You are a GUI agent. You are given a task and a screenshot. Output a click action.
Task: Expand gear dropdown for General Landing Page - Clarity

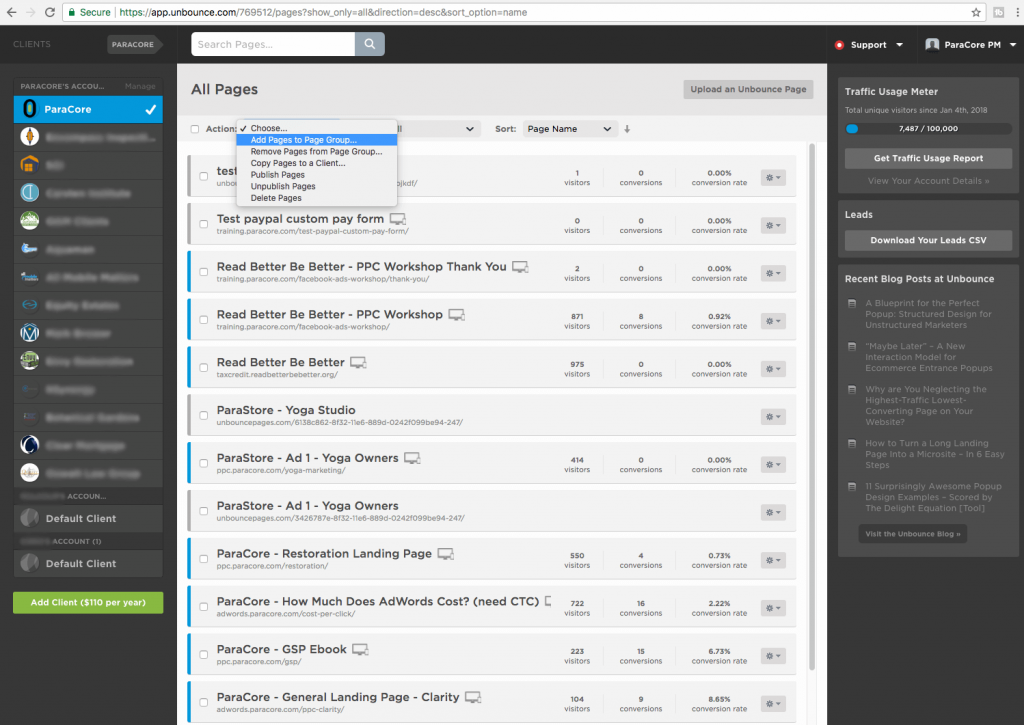pyautogui.click(x=773, y=703)
